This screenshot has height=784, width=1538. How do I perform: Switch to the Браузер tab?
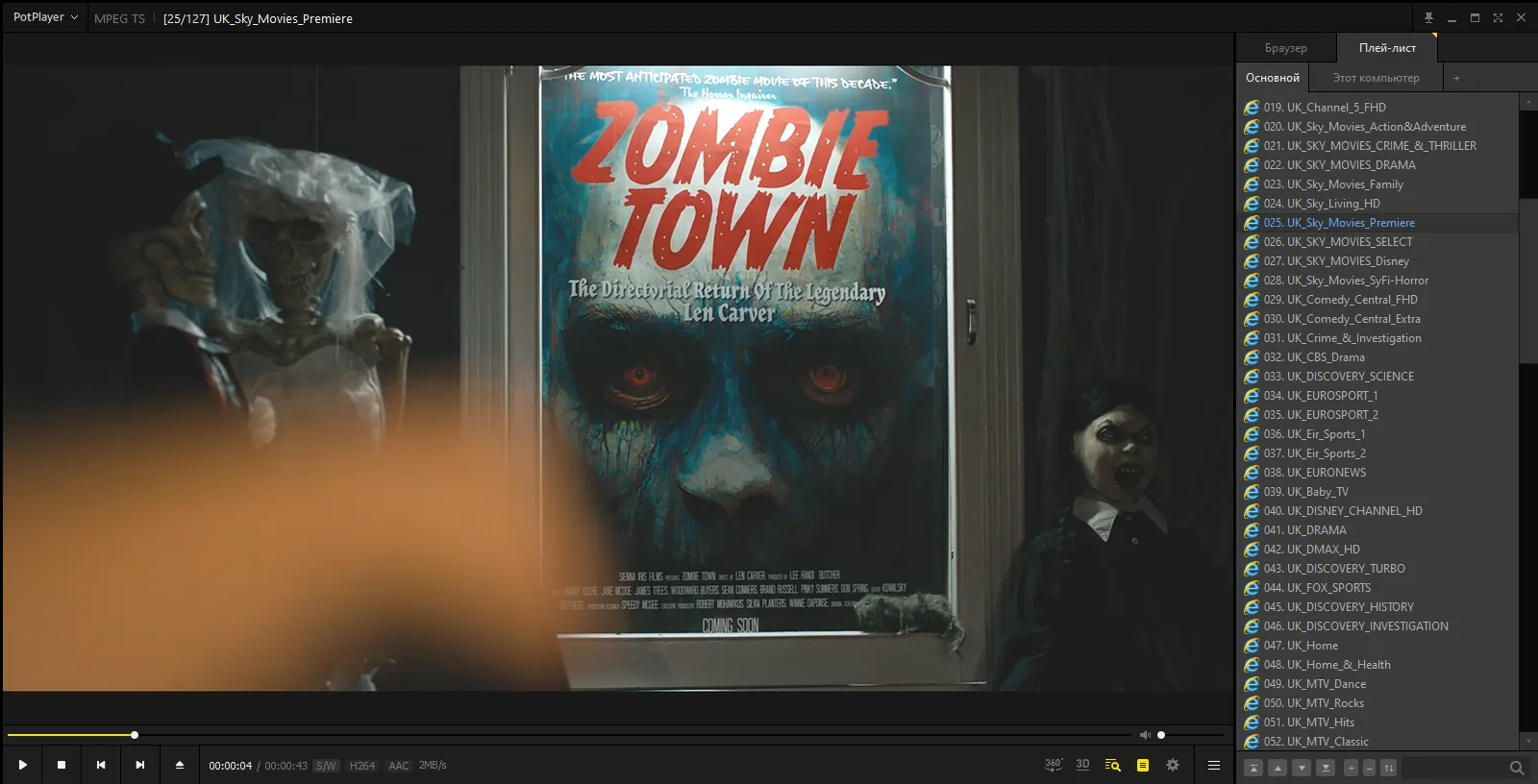tap(1286, 48)
